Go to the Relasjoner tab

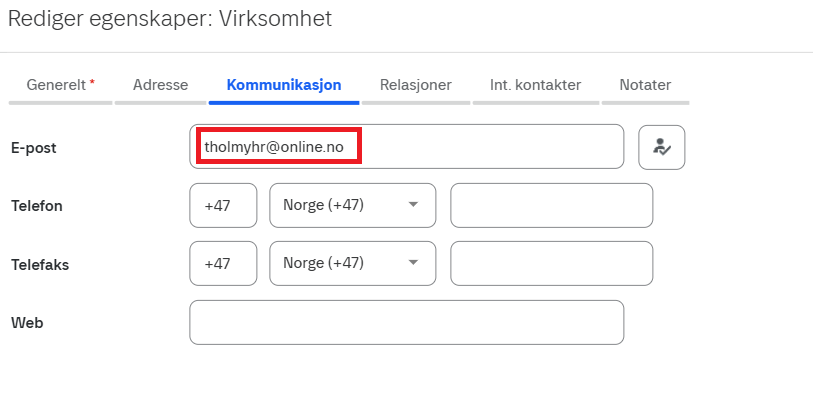coord(415,85)
